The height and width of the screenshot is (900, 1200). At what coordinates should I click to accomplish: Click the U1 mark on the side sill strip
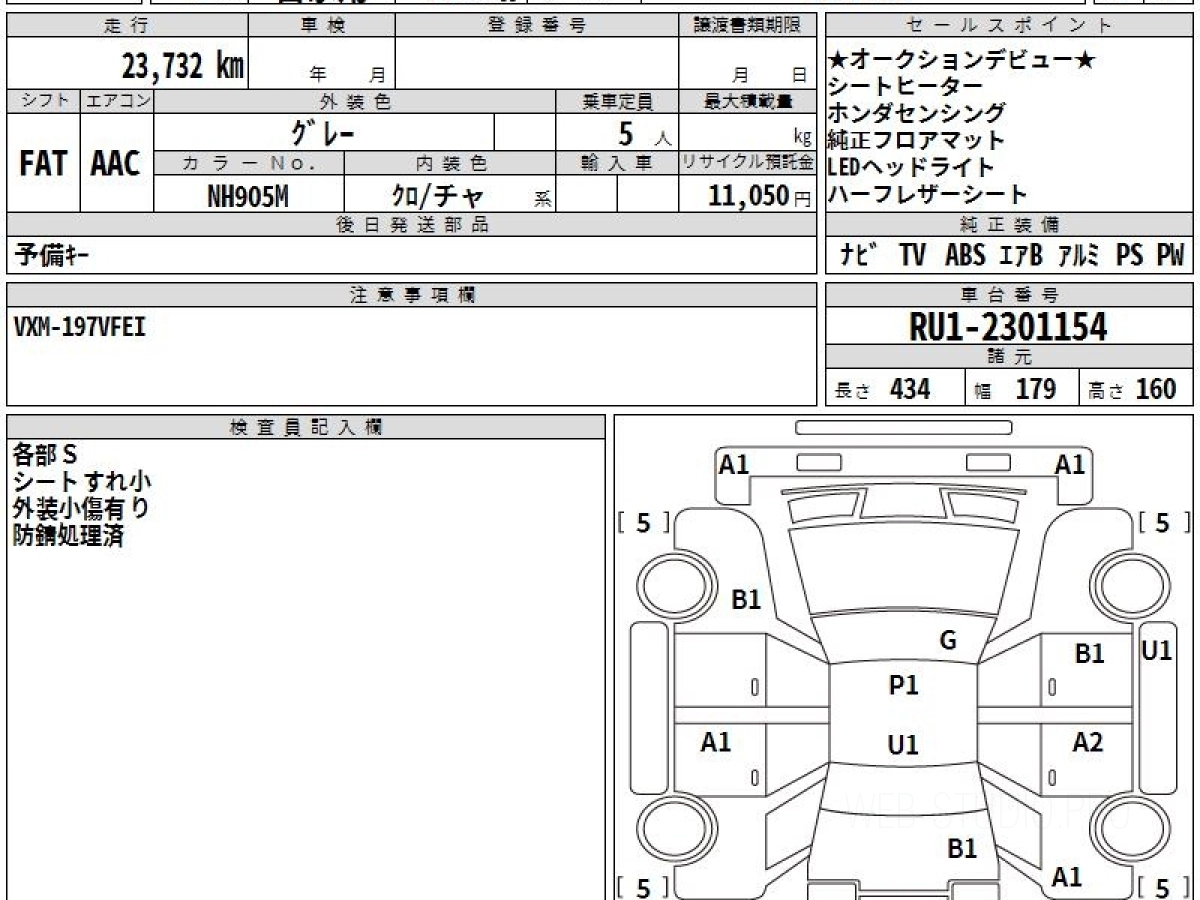[x=1157, y=650]
